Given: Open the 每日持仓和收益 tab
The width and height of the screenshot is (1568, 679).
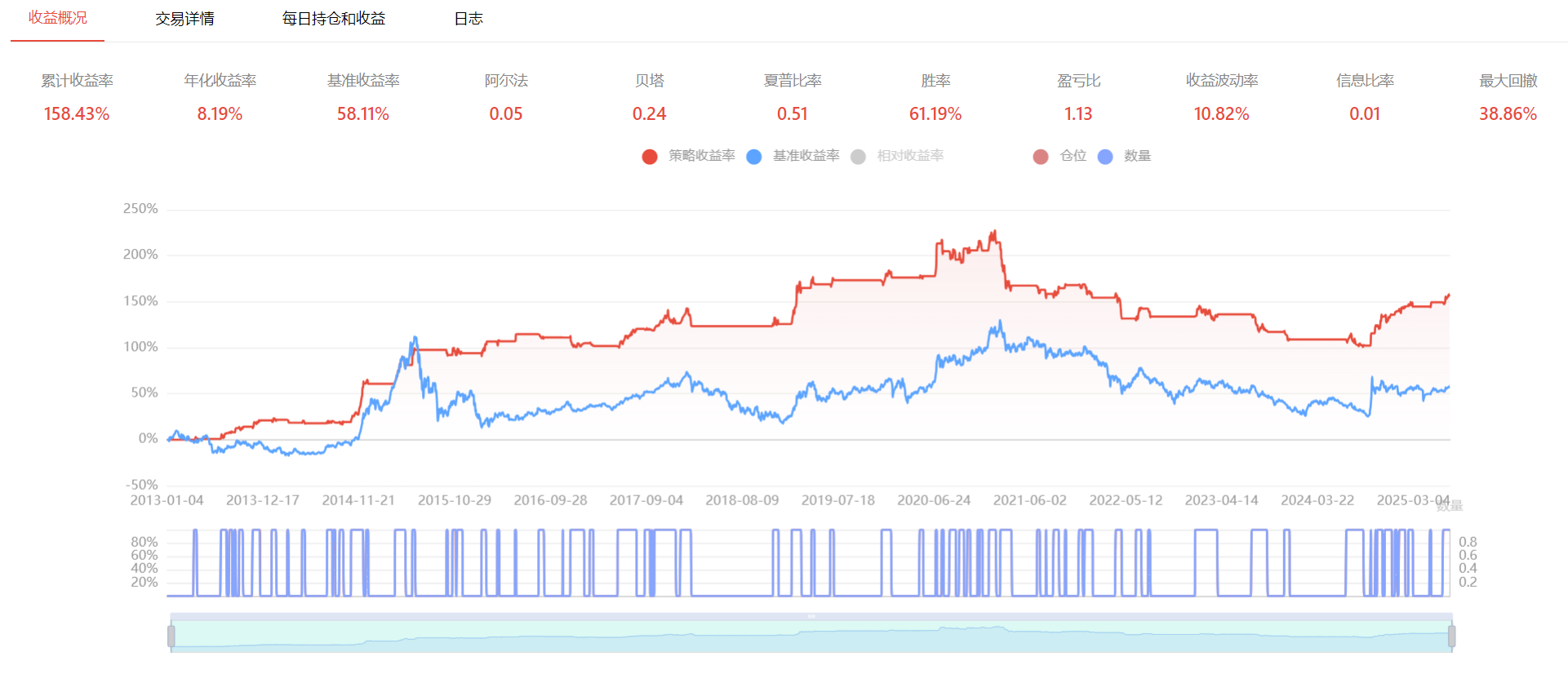Looking at the screenshot, I should (333, 19).
